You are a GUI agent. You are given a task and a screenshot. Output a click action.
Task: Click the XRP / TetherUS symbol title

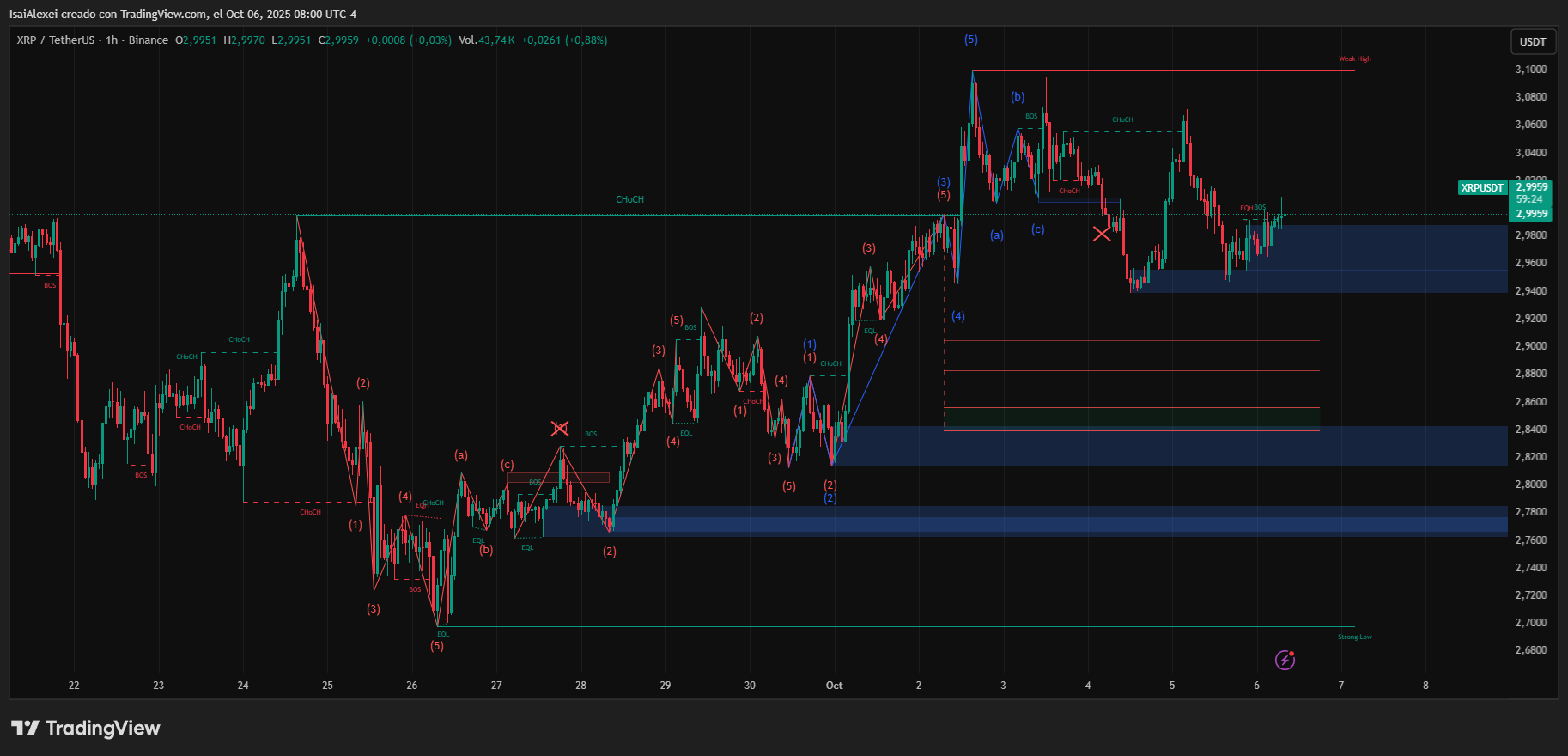pyautogui.click(x=55, y=40)
